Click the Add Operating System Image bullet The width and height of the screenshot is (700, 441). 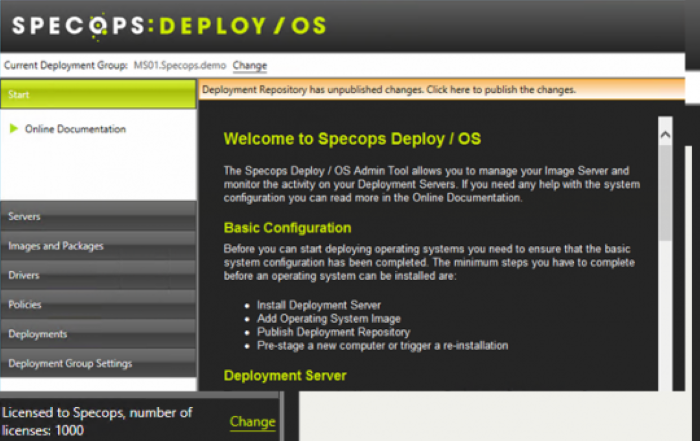click(329, 319)
